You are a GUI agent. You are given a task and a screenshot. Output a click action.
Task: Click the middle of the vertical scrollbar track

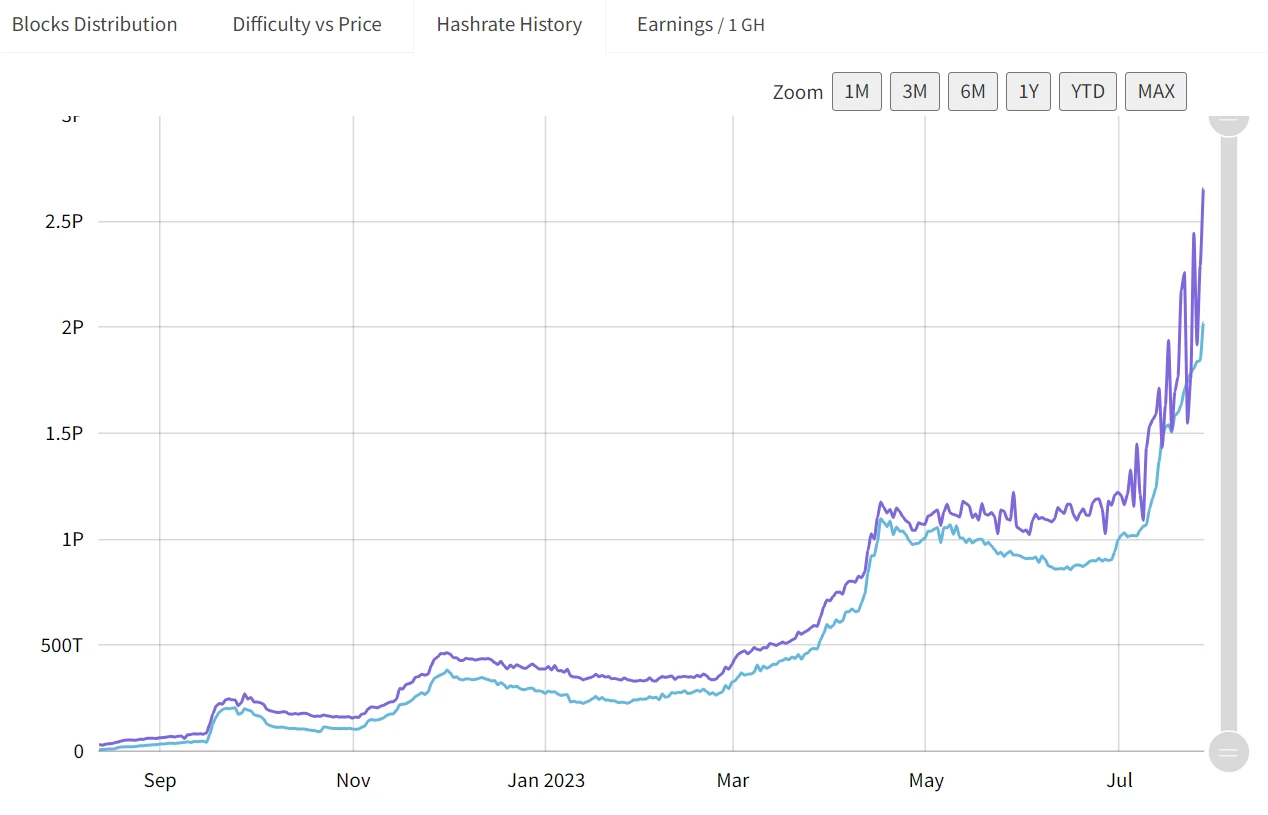1229,436
